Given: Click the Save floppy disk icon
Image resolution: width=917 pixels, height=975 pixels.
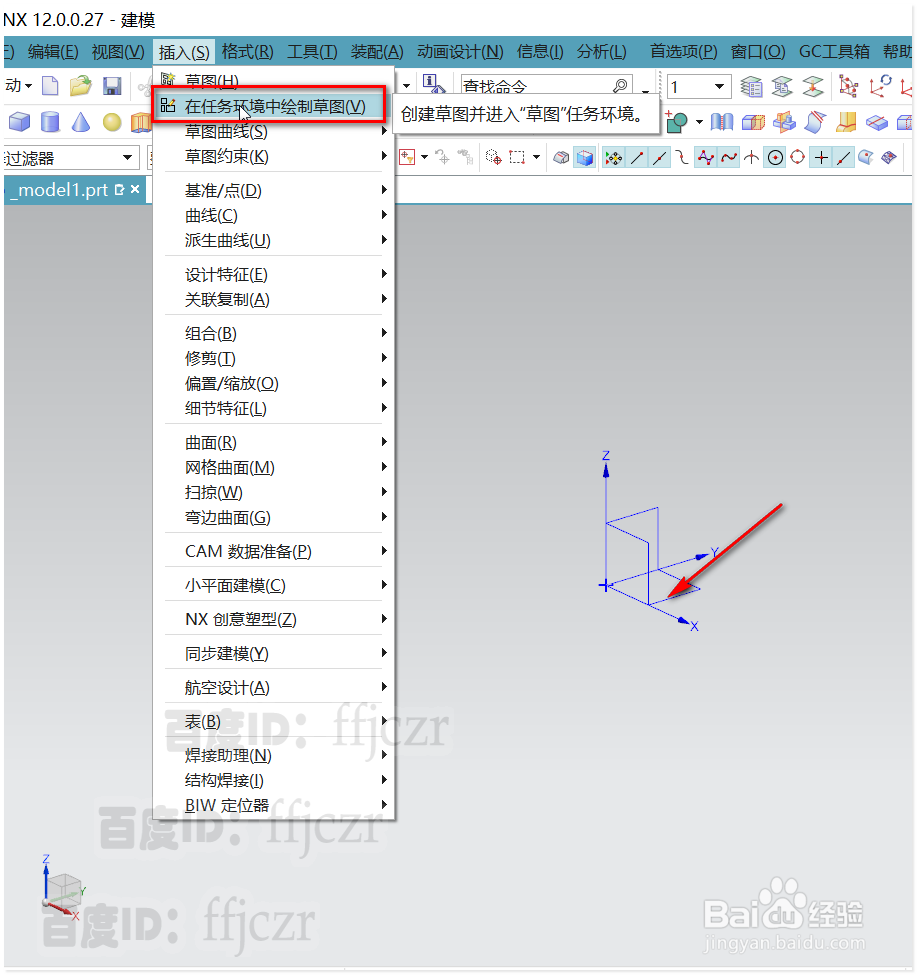Looking at the screenshot, I should coord(112,86).
